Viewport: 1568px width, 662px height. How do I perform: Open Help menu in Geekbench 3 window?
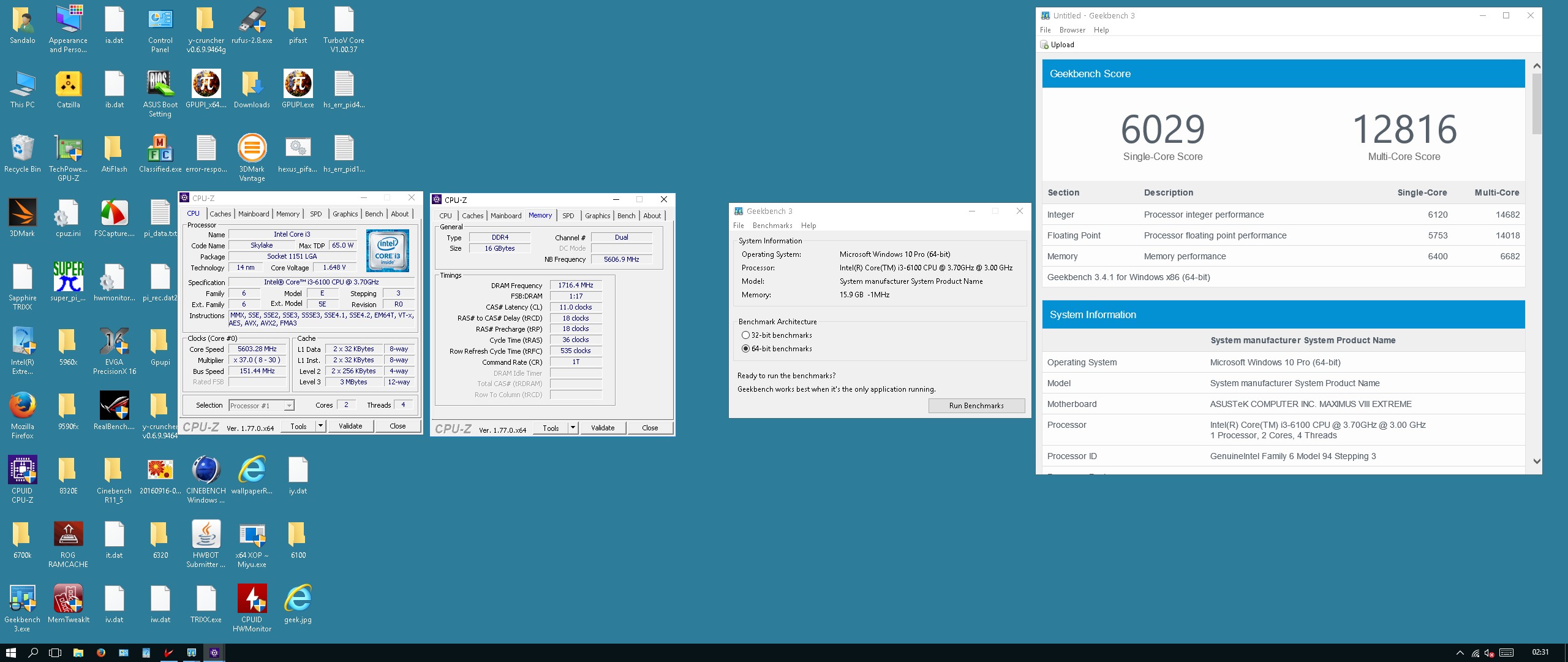(x=809, y=226)
